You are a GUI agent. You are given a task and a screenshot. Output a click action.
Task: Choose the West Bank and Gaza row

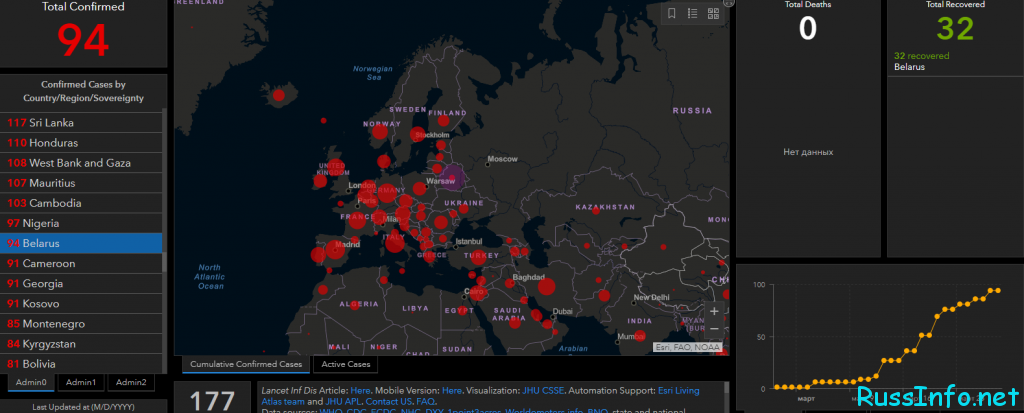pyautogui.click(x=81, y=163)
